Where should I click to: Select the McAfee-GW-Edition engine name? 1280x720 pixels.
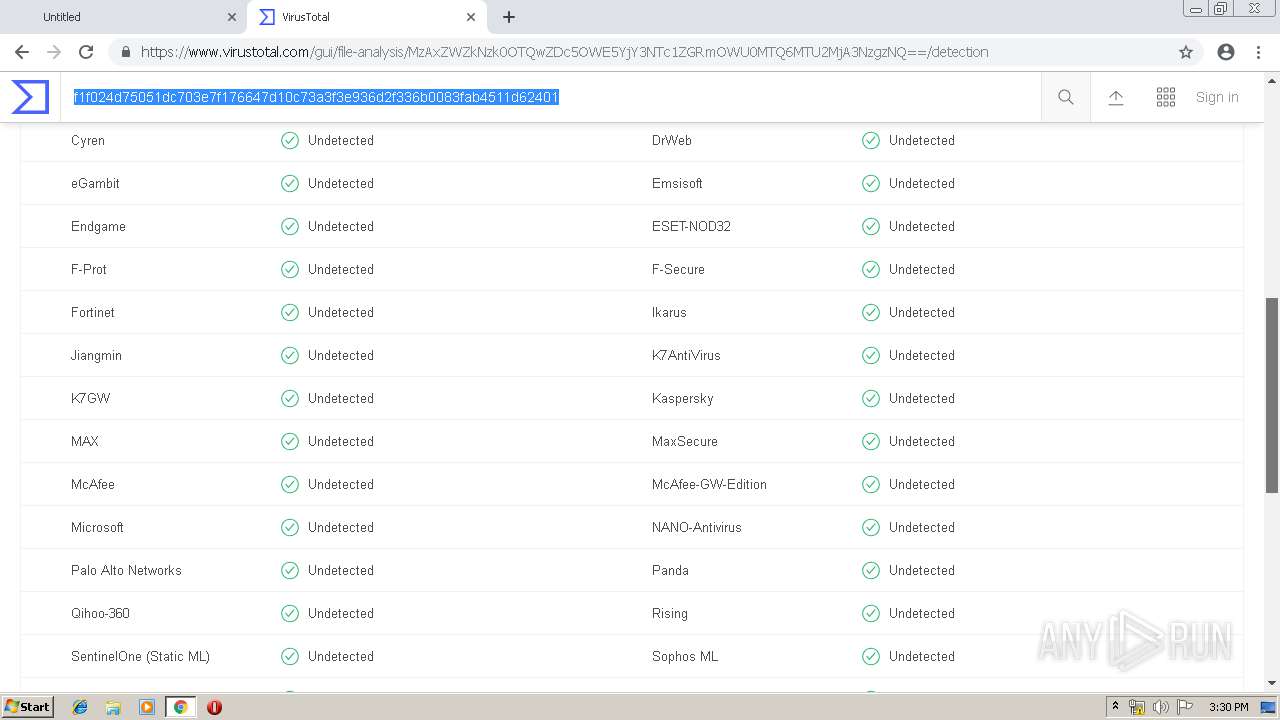click(x=709, y=484)
